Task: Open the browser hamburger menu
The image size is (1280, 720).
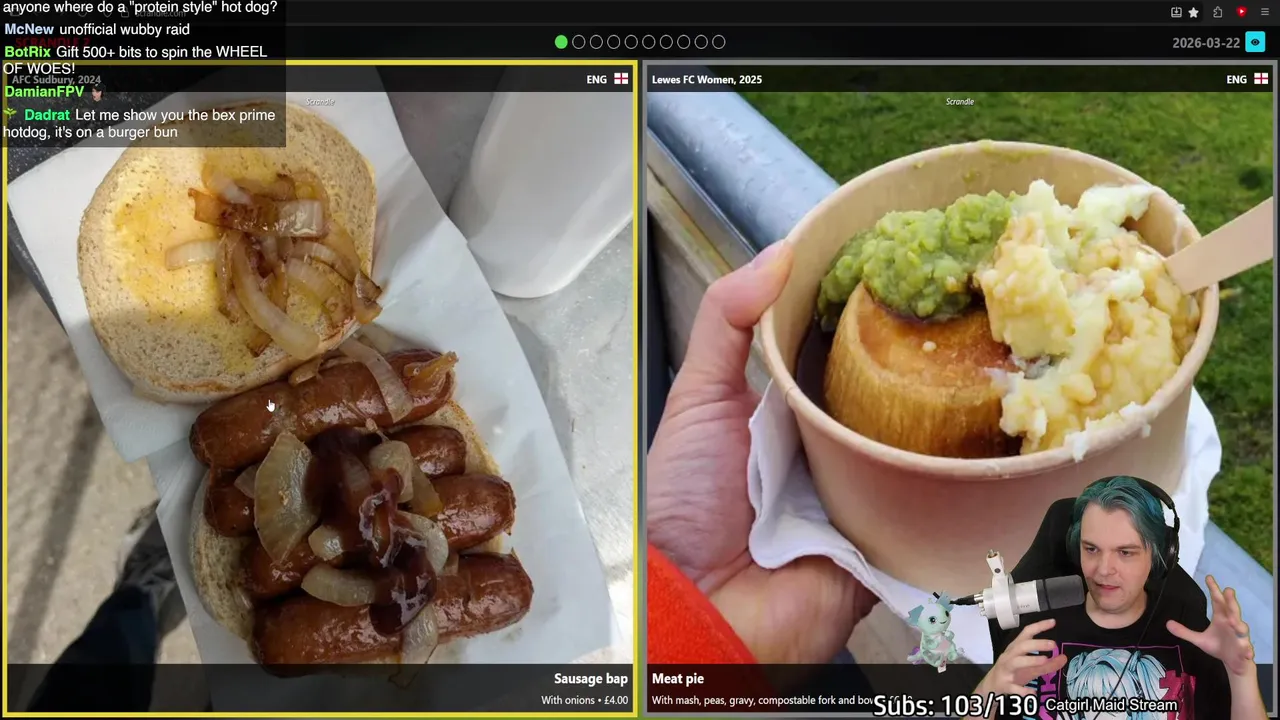Action: (x=1265, y=12)
